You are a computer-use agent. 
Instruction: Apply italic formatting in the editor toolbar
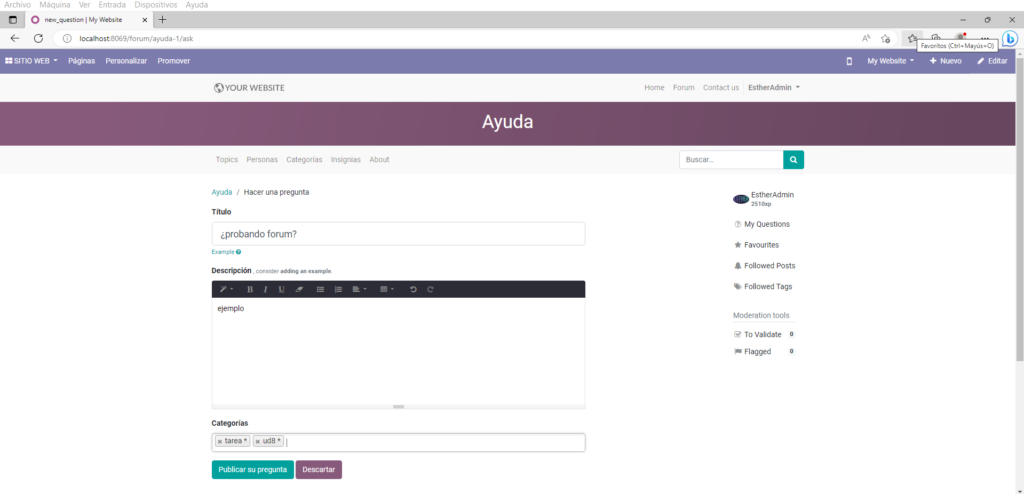click(x=265, y=289)
